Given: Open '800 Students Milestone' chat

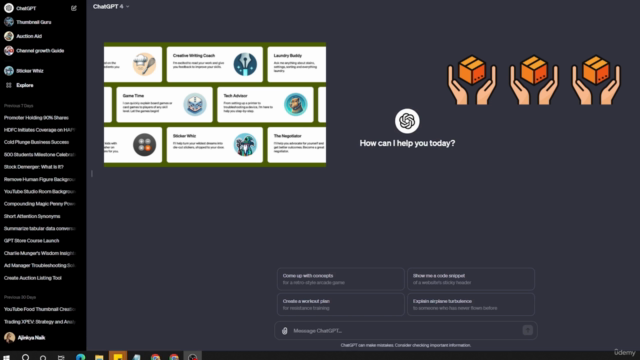Looking at the screenshot, I should click(x=40, y=155).
